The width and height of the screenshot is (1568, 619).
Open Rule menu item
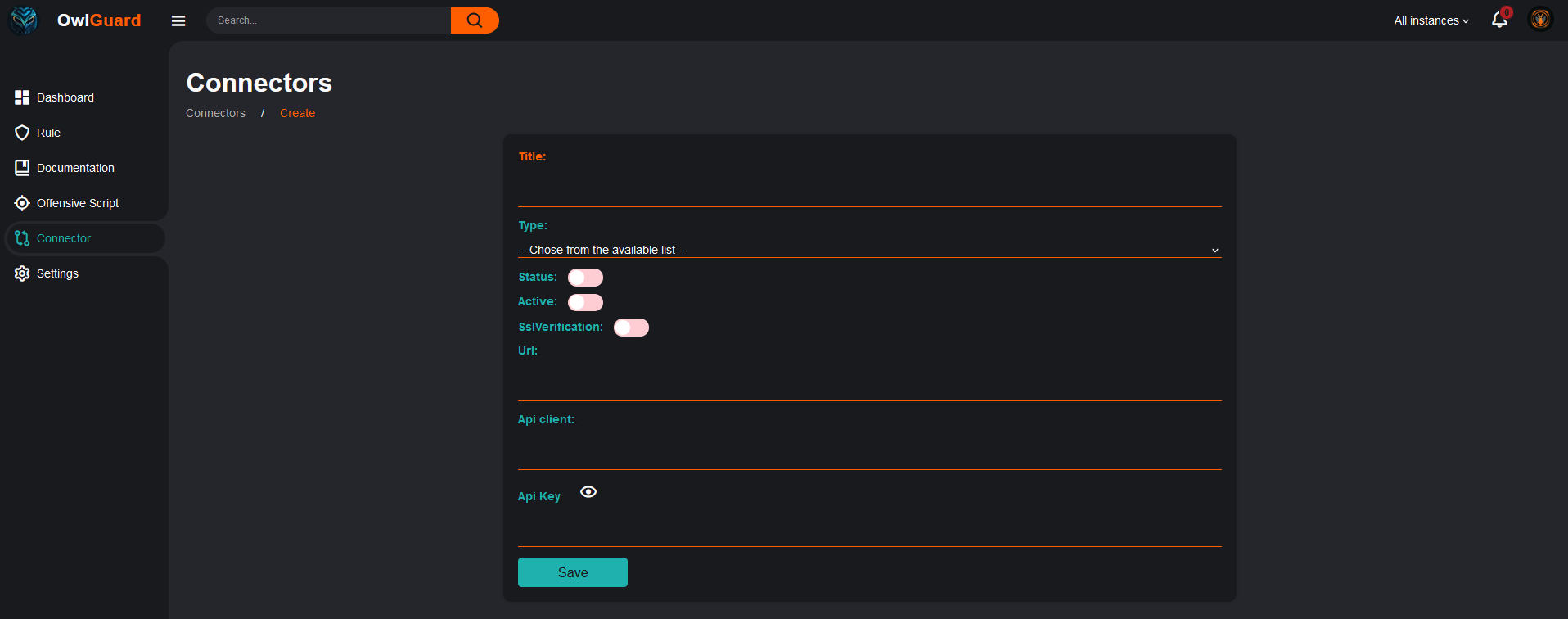click(x=48, y=133)
